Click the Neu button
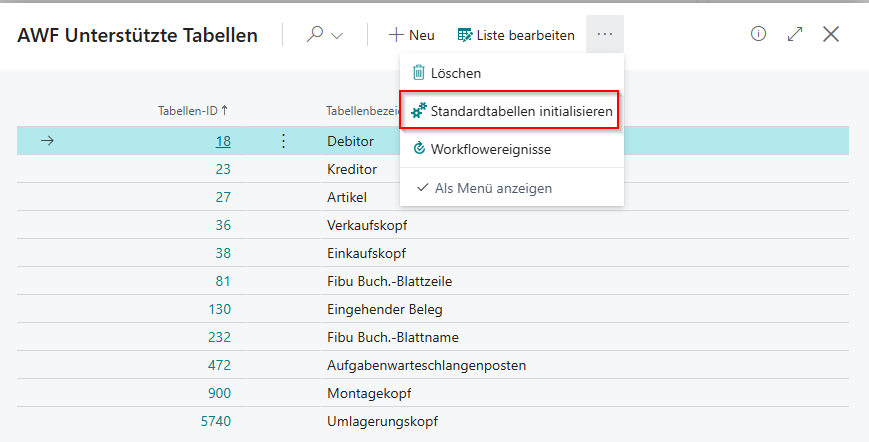The height and width of the screenshot is (442, 869). tap(411, 35)
